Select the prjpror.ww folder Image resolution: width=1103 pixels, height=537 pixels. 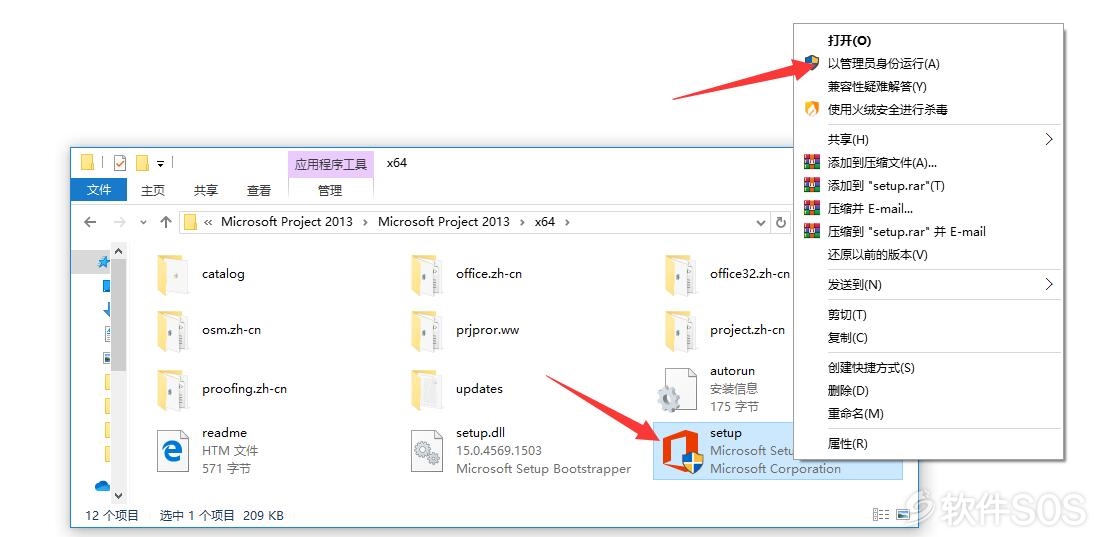466,330
